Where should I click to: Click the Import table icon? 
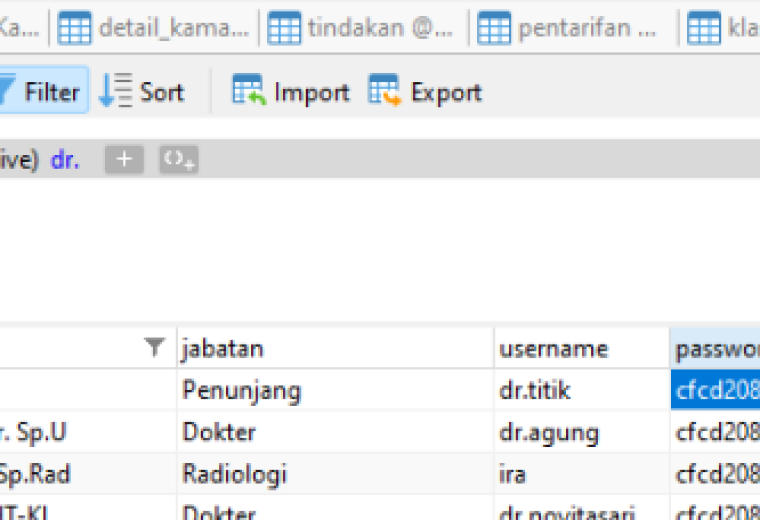point(249,90)
